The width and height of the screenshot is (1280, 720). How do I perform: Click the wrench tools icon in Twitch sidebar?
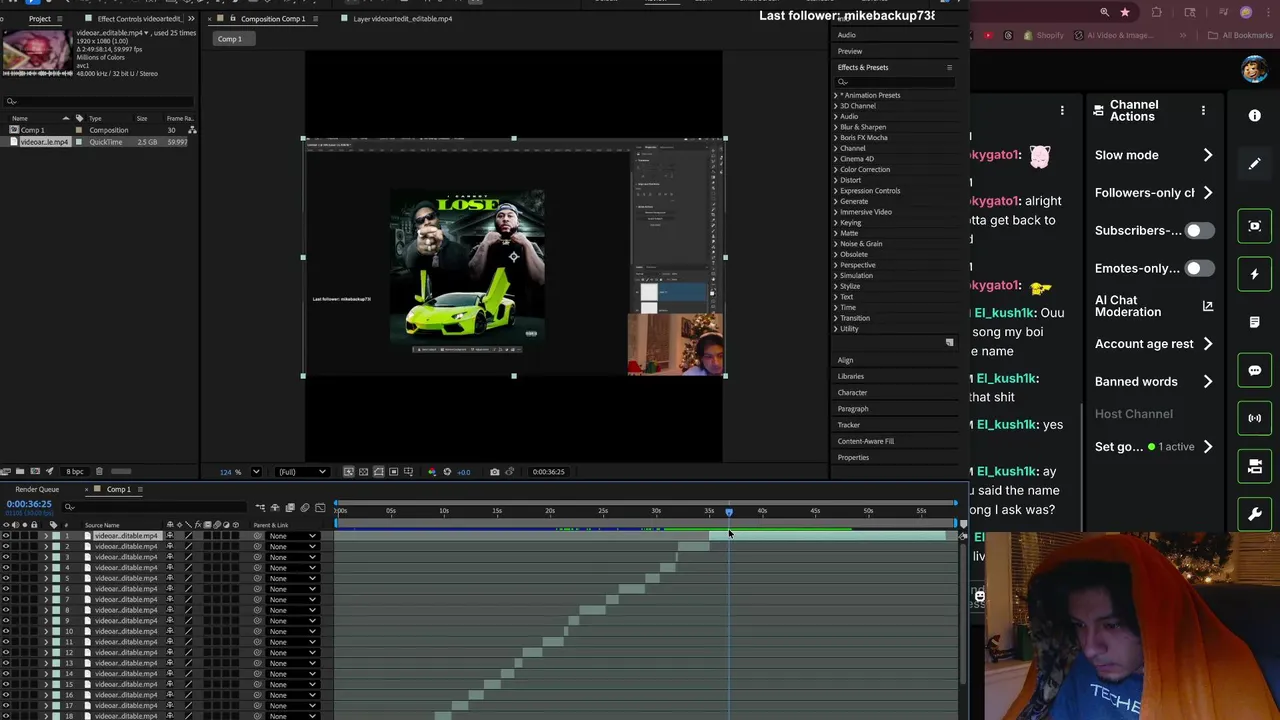(x=1255, y=514)
